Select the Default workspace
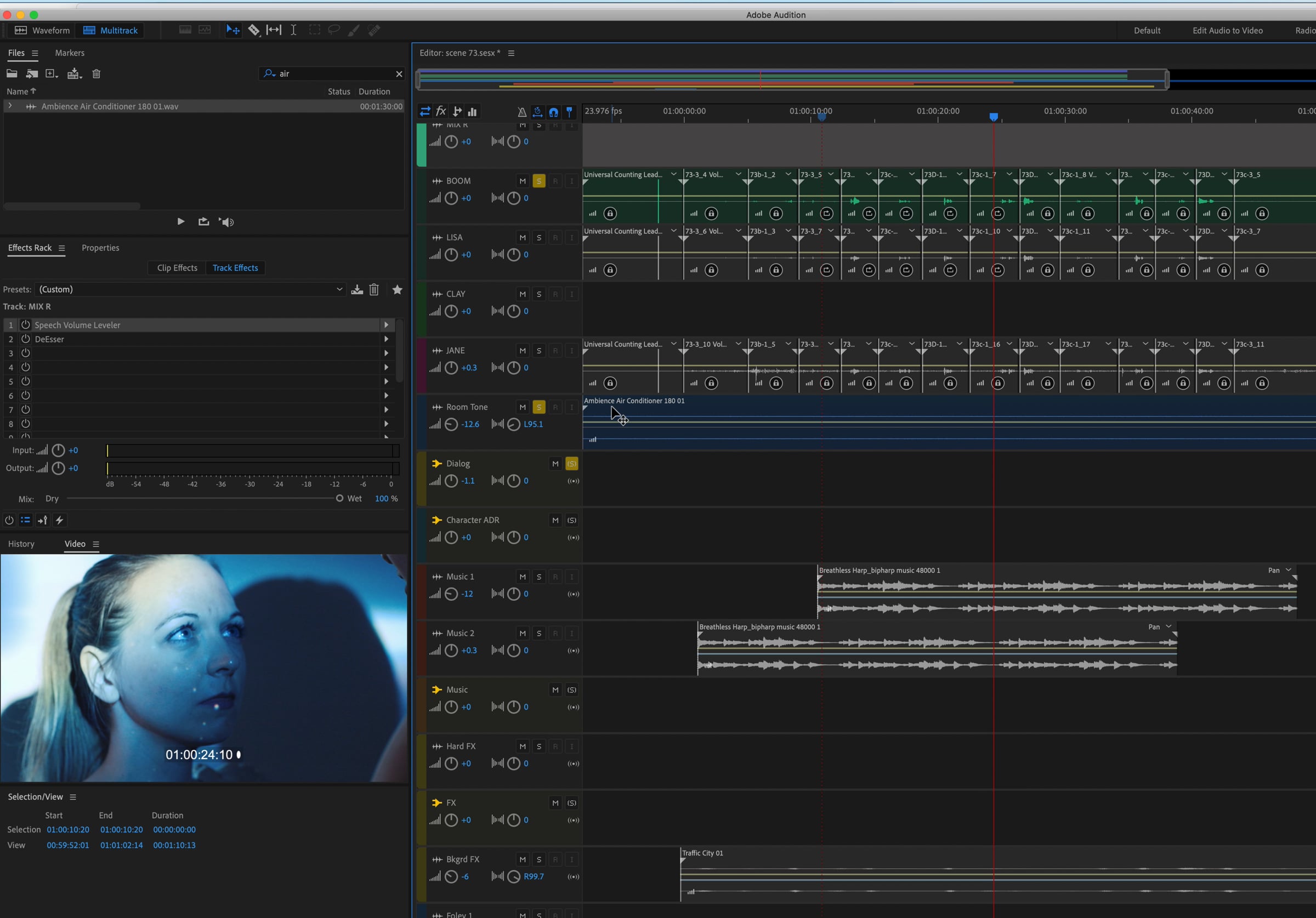This screenshot has height=918, width=1316. tap(1147, 30)
